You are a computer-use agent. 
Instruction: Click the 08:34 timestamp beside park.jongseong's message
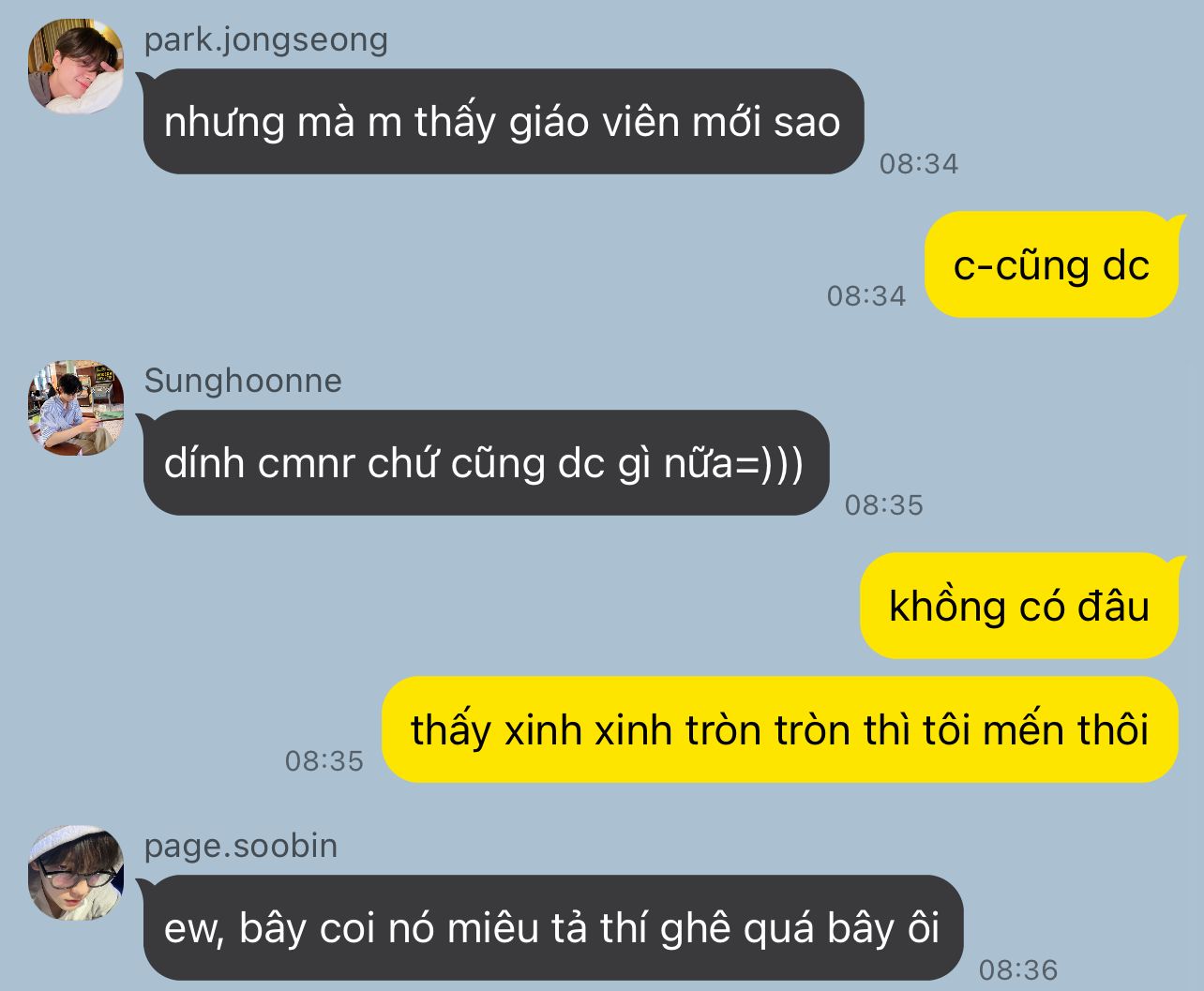coord(919,164)
